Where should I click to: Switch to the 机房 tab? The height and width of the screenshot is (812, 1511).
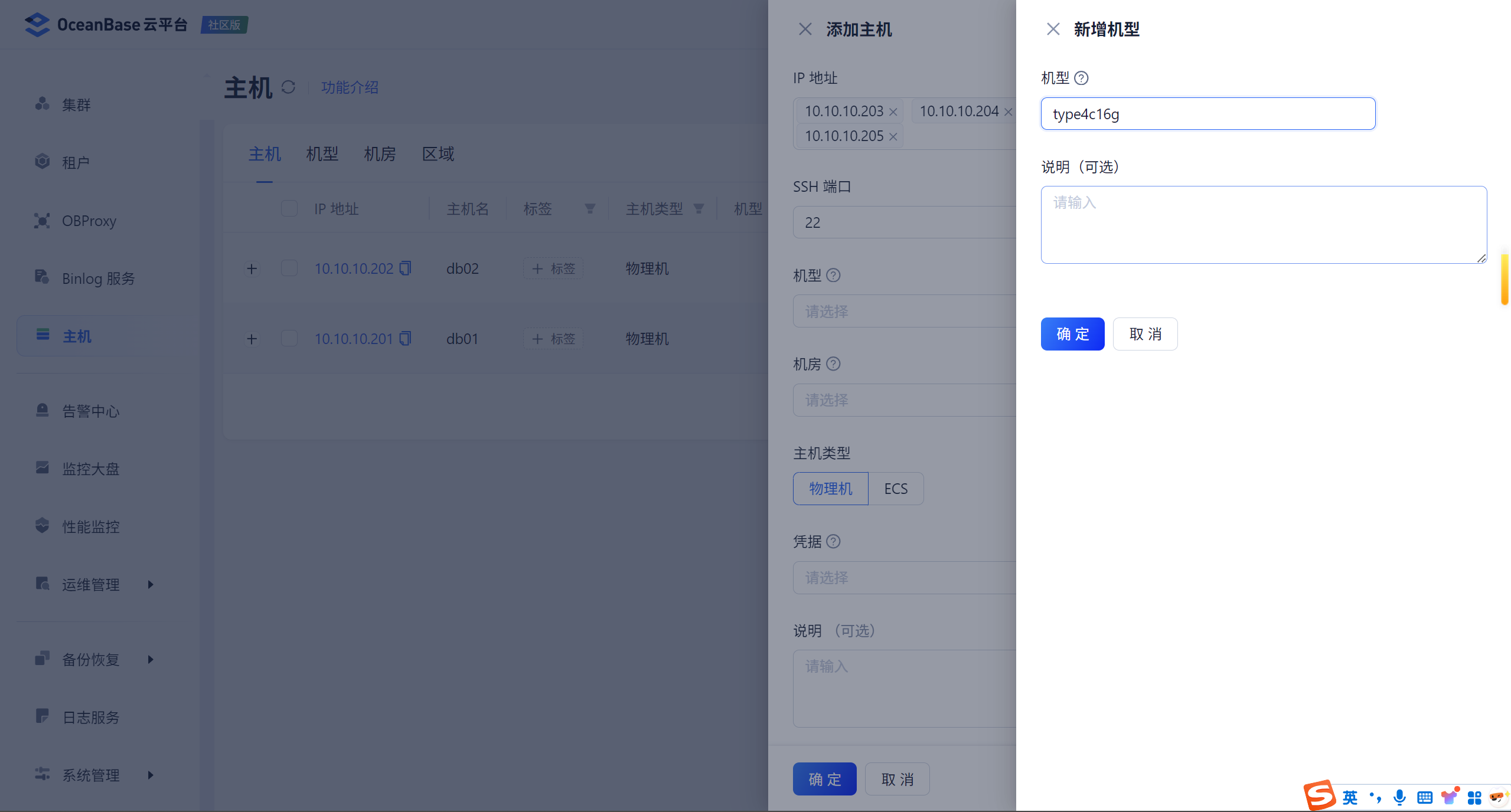click(380, 154)
